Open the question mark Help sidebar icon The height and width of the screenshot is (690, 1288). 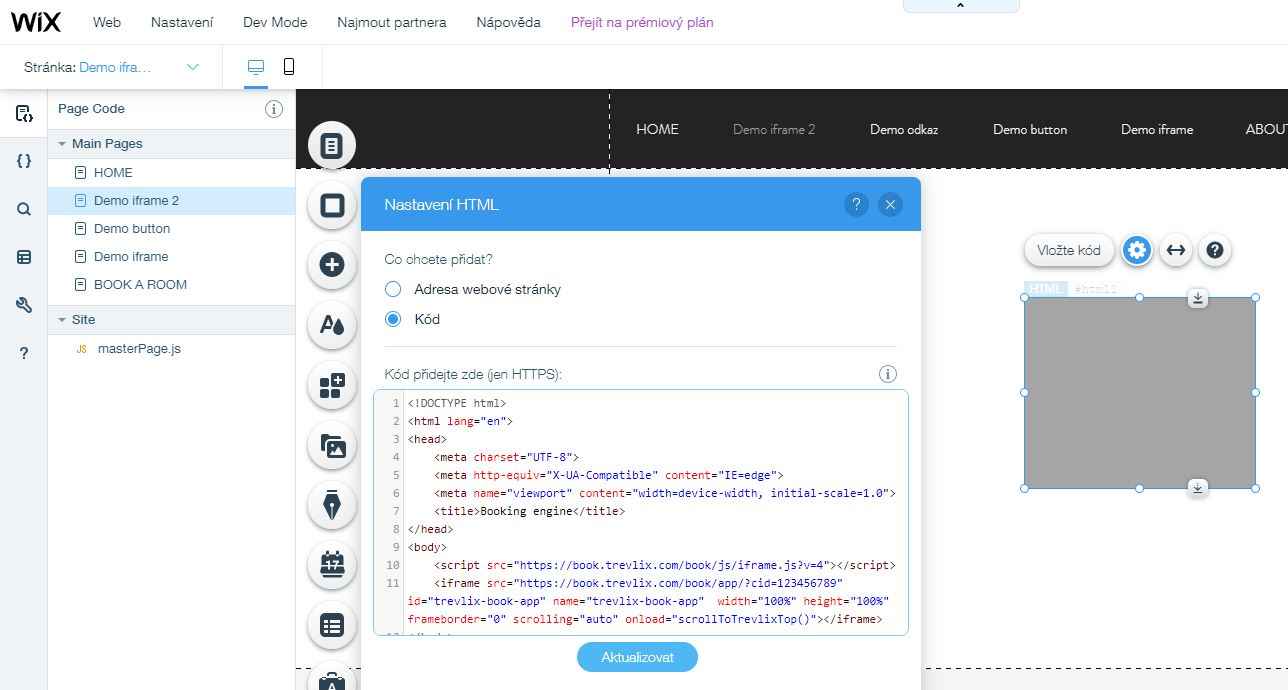tap(24, 353)
